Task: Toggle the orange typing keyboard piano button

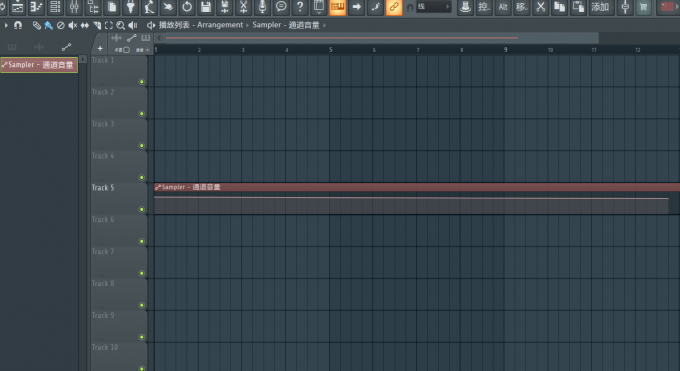Action: [337, 7]
